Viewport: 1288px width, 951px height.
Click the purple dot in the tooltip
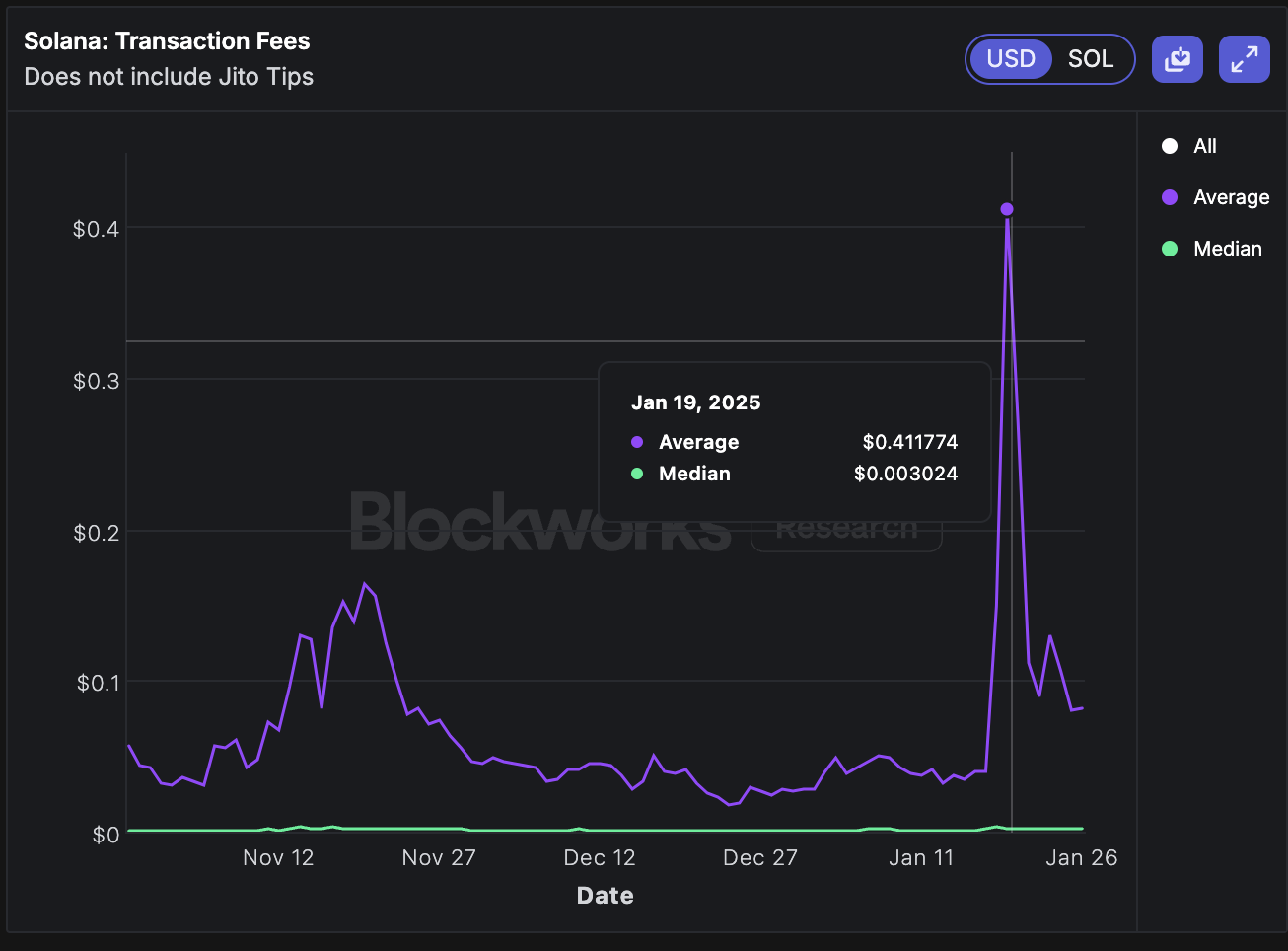(637, 442)
